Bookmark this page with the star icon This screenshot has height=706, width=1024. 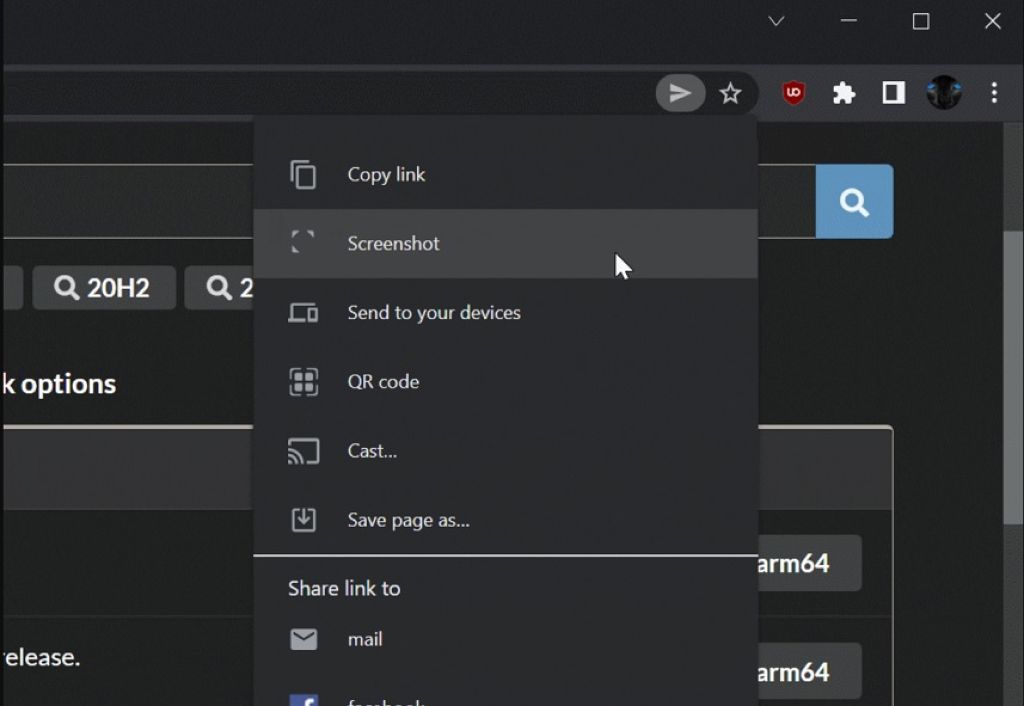click(731, 94)
